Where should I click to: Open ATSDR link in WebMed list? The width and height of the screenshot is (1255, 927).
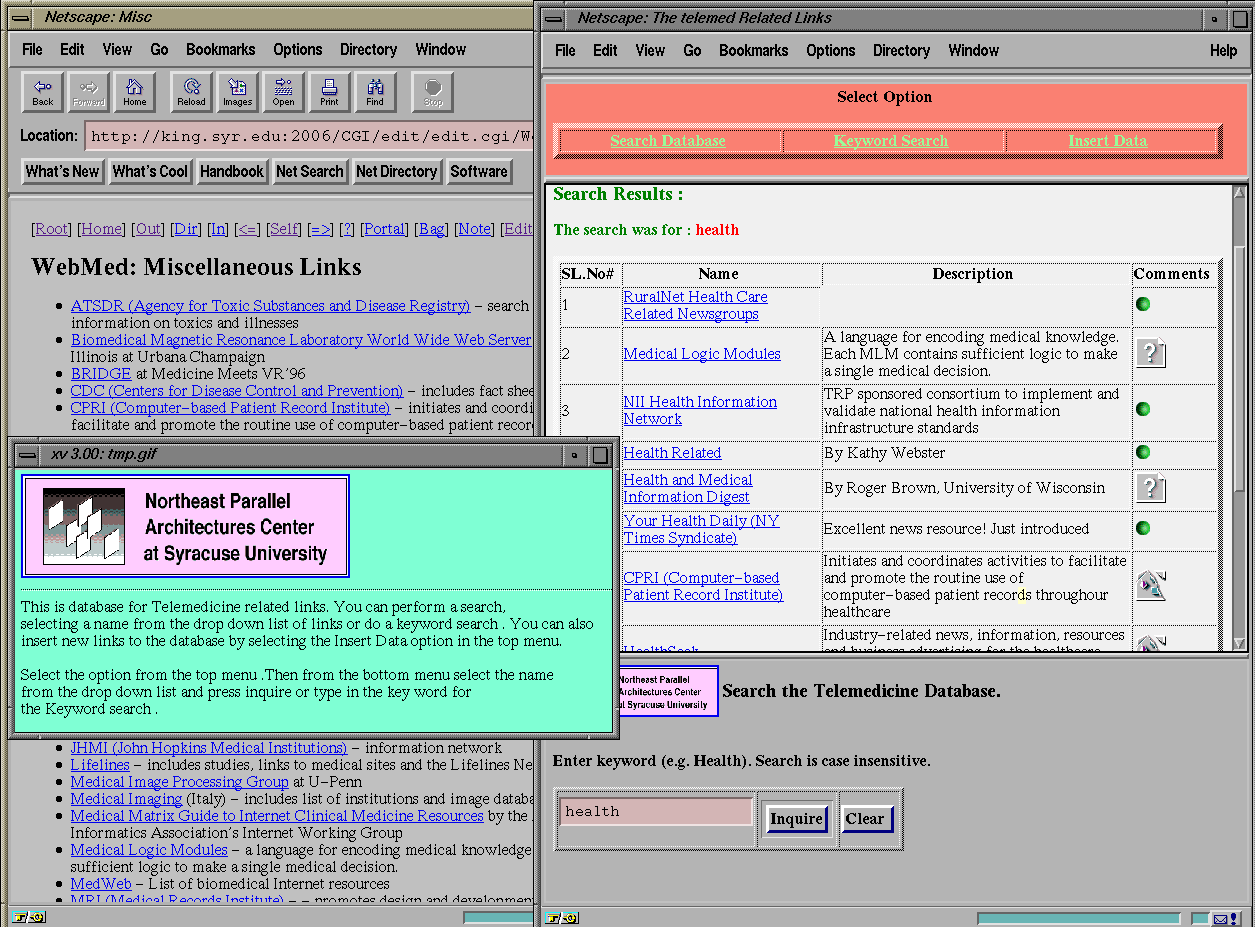(270, 306)
